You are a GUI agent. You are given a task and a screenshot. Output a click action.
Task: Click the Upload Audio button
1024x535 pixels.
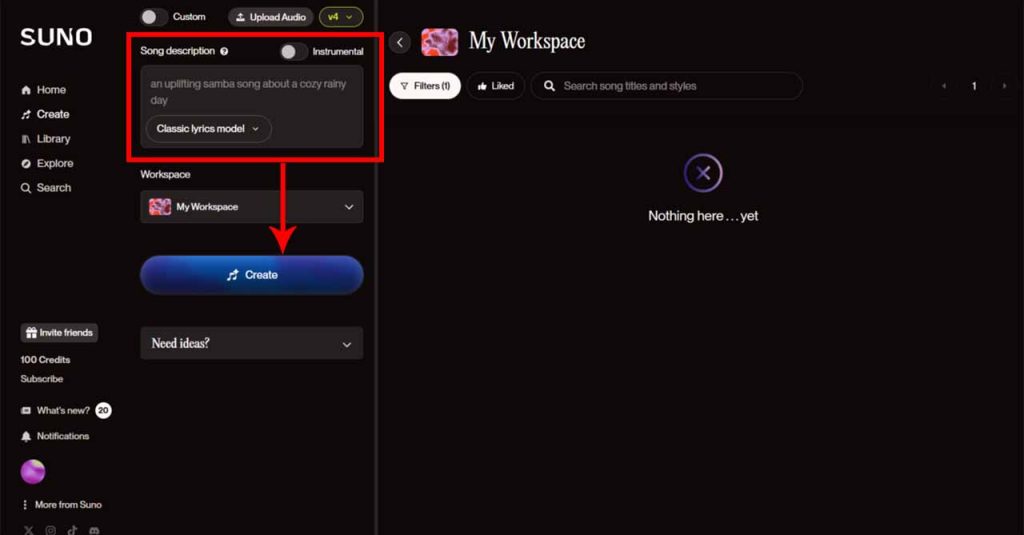tap(270, 17)
